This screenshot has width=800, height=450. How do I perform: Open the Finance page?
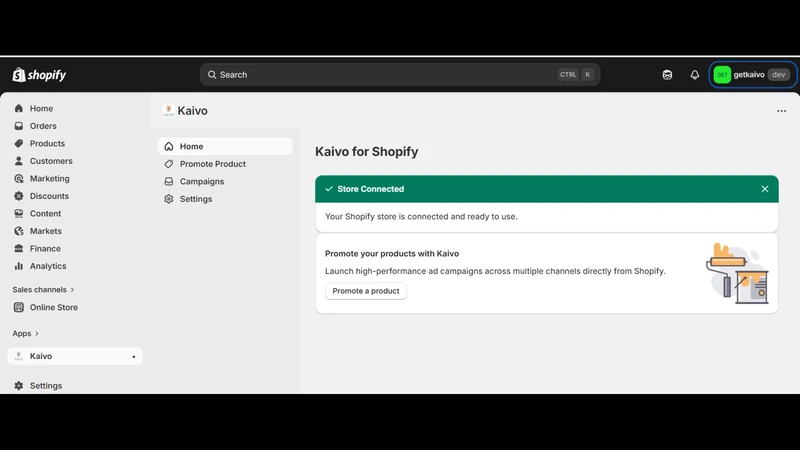[45, 248]
